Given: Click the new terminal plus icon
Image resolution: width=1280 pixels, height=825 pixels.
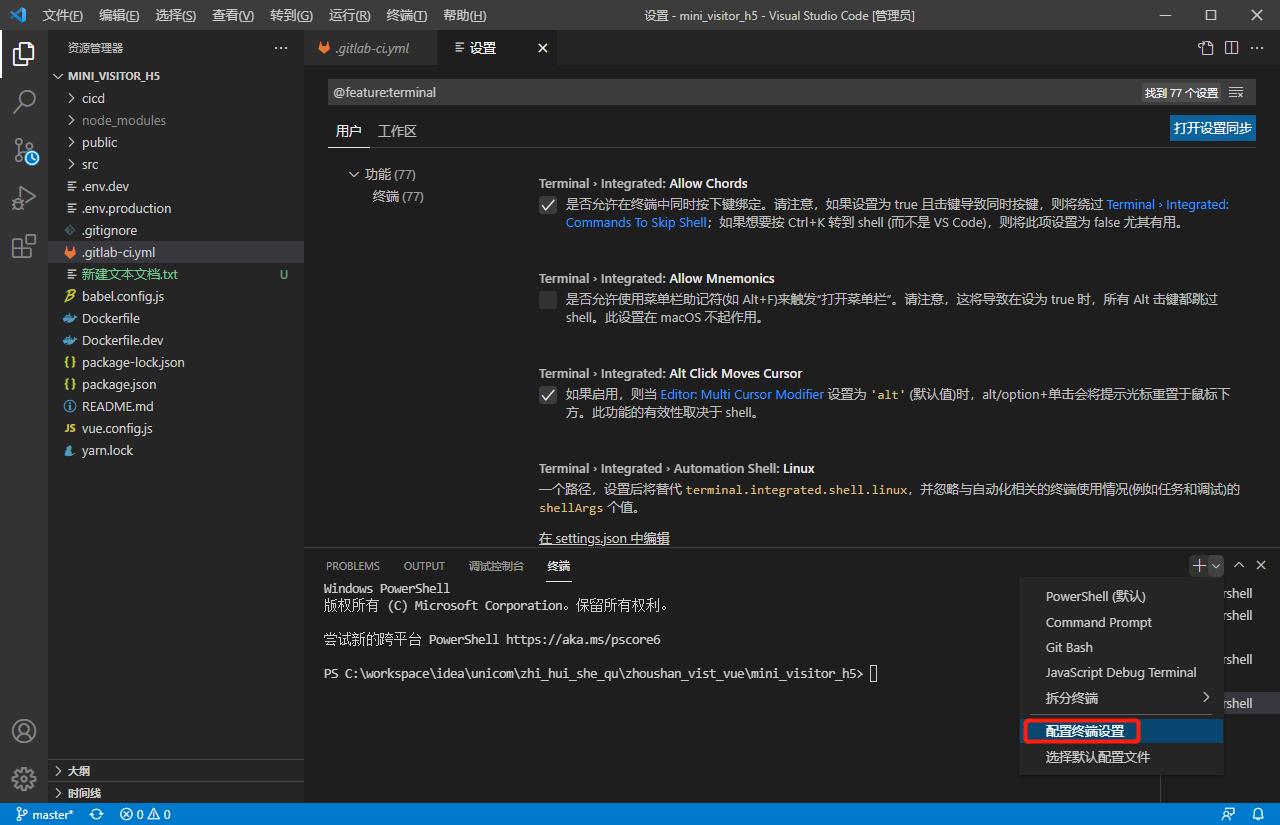Looking at the screenshot, I should [x=1199, y=566].
